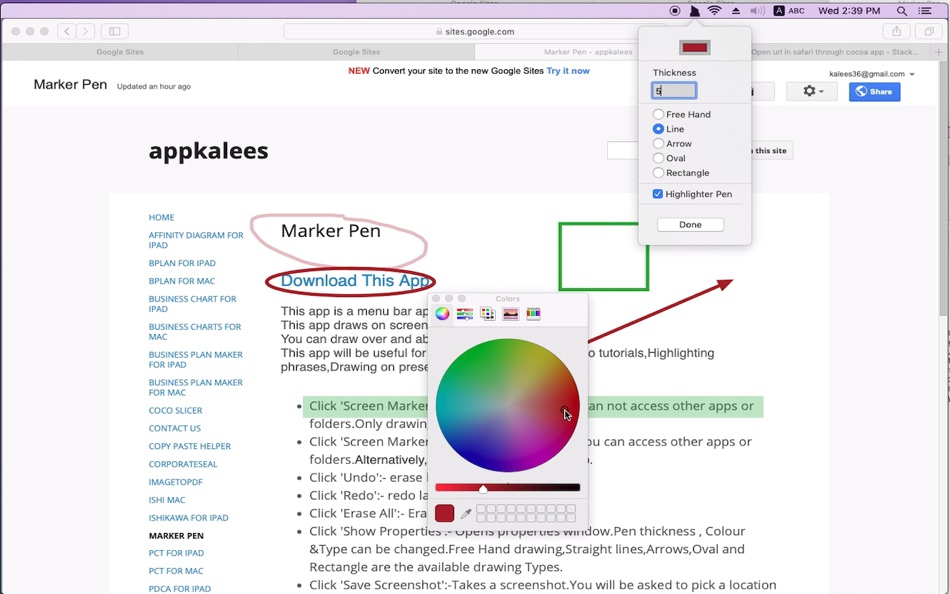Screen dimensions: 950x594
Task: Add a new Safari tab
Action: pyautogui.click(x=938, y=52)
